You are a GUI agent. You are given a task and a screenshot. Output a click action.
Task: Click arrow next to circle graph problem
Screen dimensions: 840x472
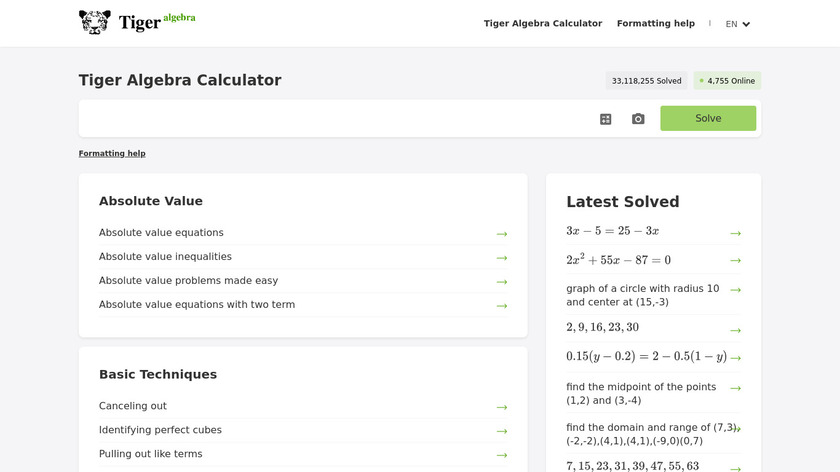[x=735, y=290]
